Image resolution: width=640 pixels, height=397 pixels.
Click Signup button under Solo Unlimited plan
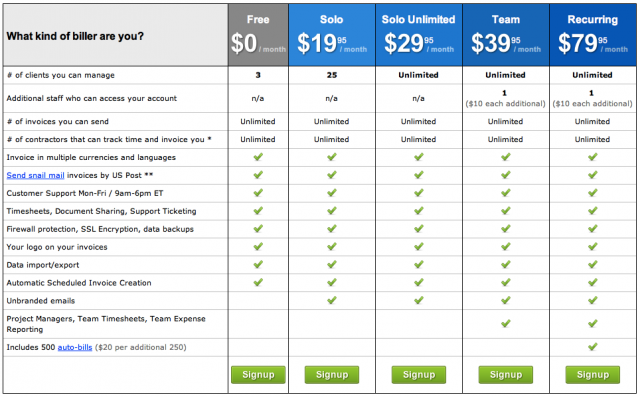tap(419, 375)
